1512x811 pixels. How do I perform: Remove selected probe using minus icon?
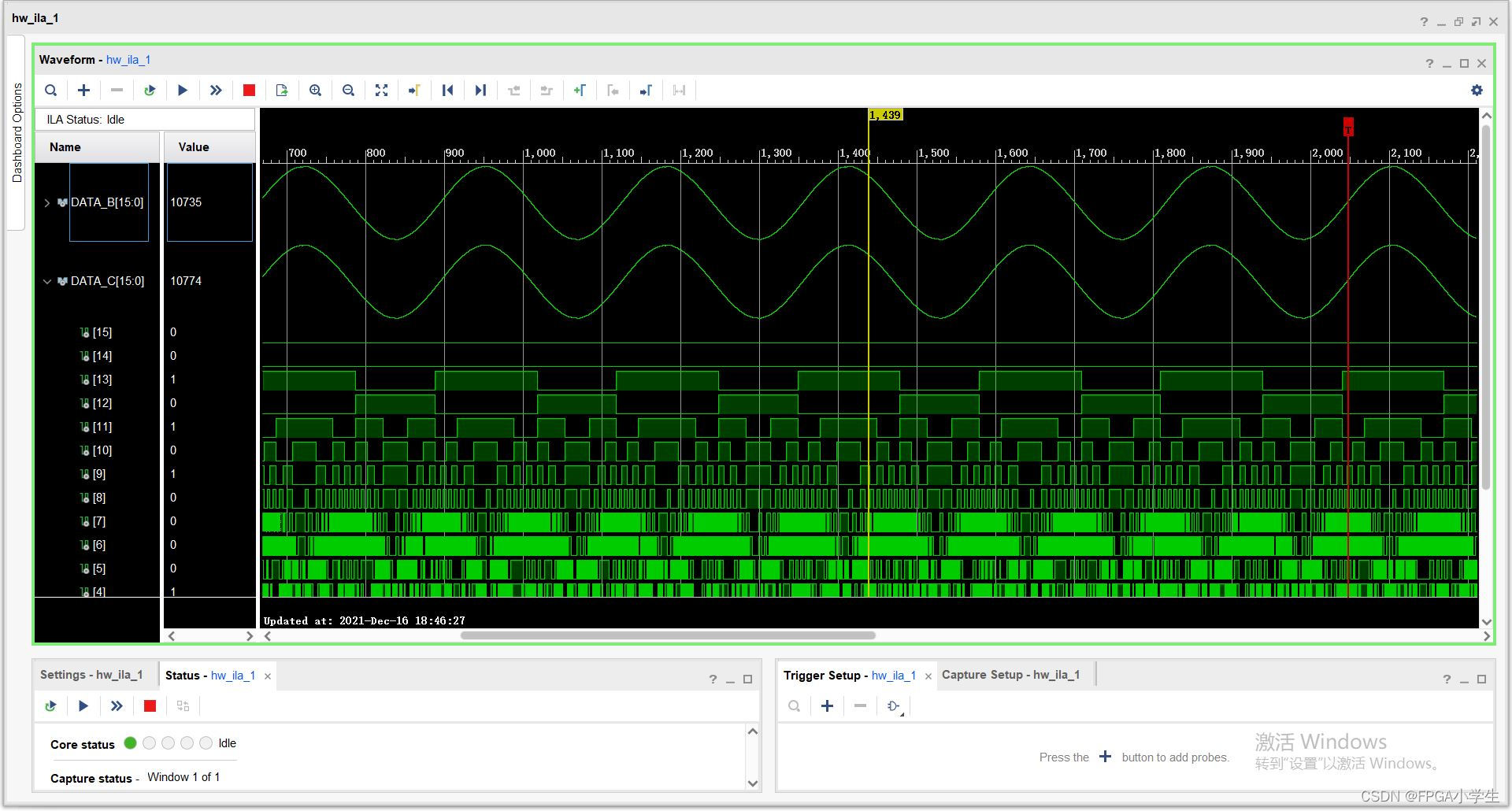(117, 91)
